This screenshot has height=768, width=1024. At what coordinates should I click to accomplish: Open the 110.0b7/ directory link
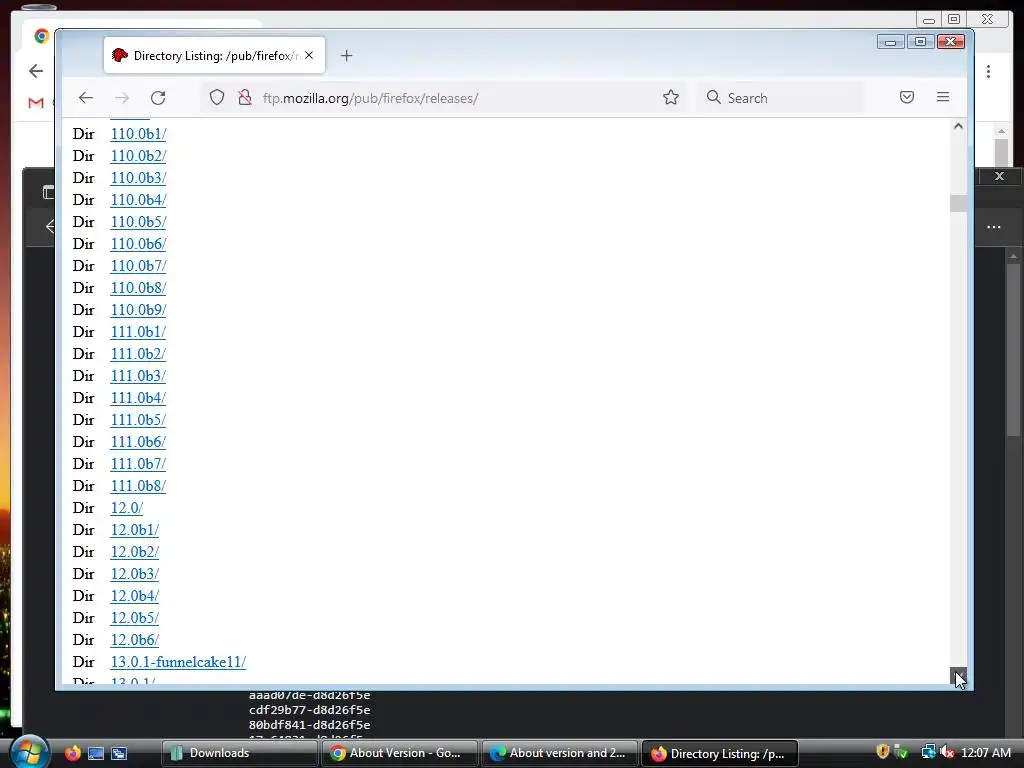(x=138, y=266)
